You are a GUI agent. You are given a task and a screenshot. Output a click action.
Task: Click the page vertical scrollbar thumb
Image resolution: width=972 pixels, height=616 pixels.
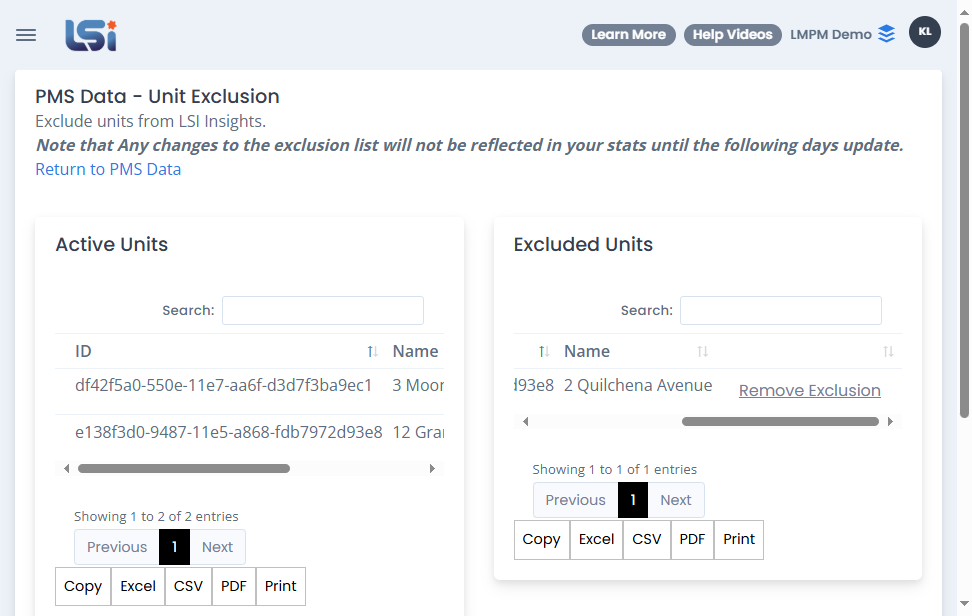[964, 220]
